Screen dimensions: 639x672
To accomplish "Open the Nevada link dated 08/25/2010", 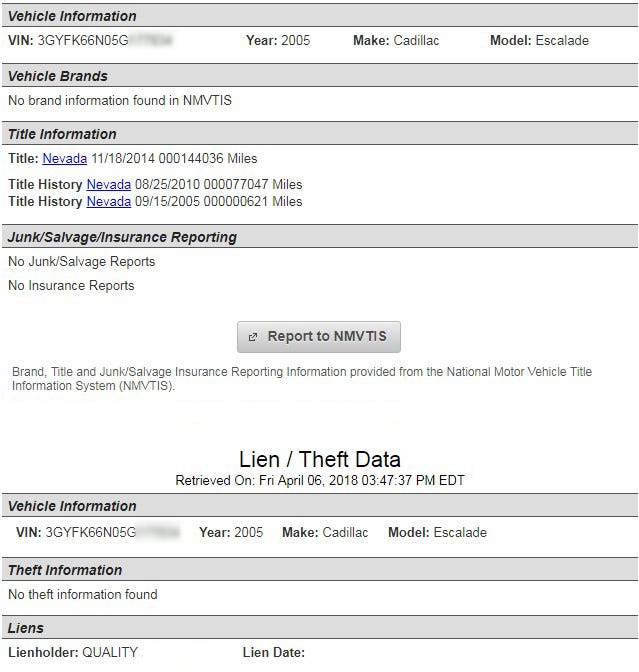I will click(109, 184).
